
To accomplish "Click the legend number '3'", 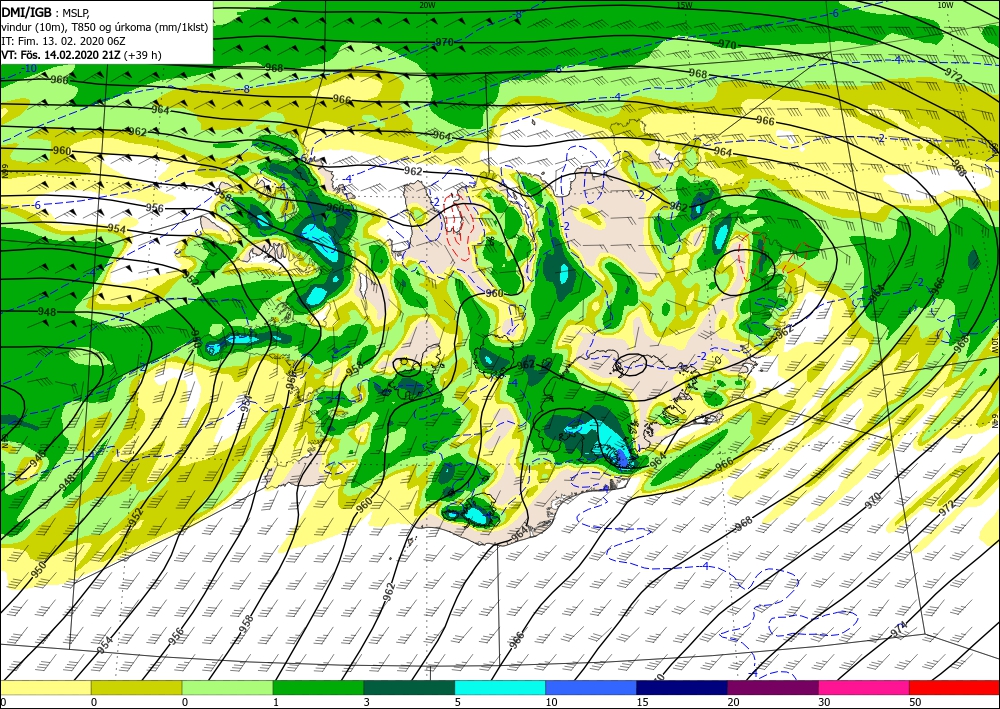I will tap(367, 702).
